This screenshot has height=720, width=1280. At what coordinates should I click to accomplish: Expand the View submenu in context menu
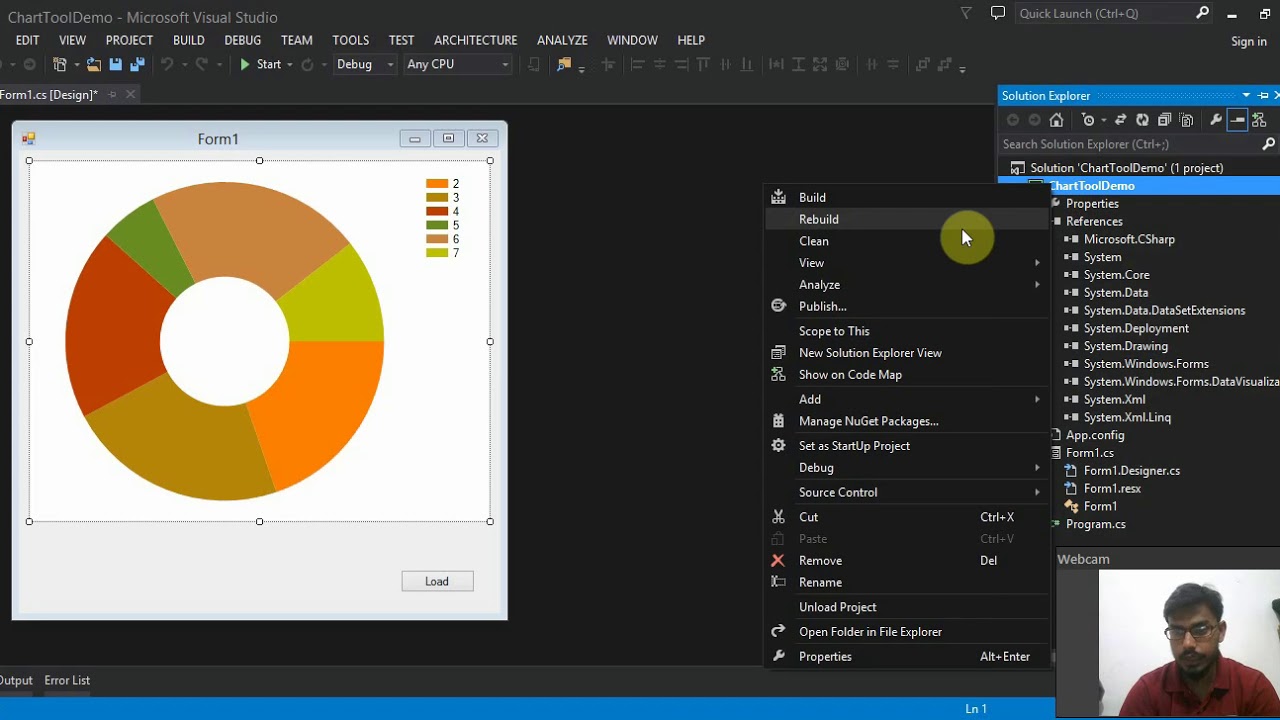[1037, 263]
